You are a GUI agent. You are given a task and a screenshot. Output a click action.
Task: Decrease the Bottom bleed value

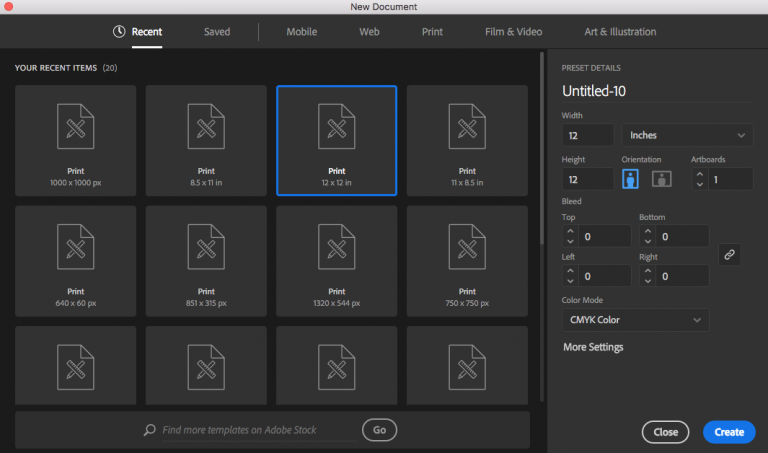pyautogui.click(x=648, y=241)
